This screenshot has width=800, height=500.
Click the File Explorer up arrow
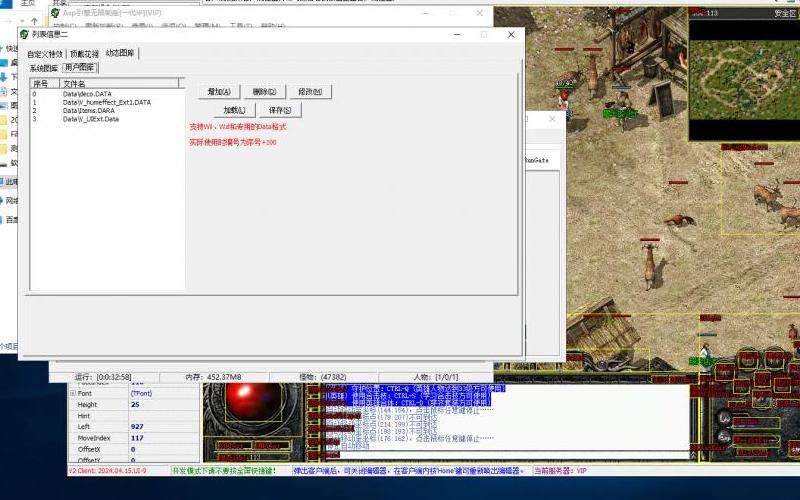point(34,21)
